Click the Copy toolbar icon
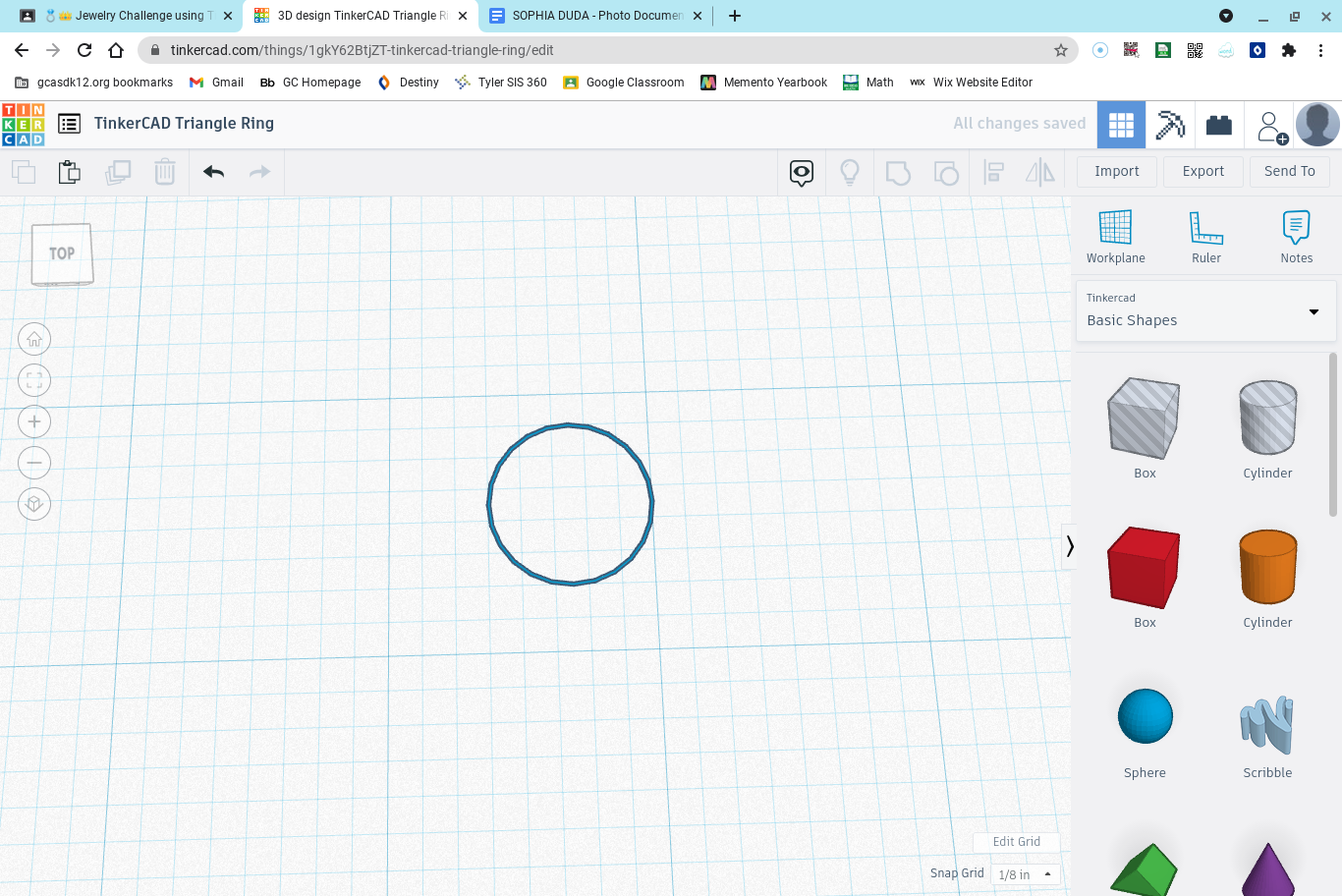Screen dimensions: 1342x896 pos(24,172)
